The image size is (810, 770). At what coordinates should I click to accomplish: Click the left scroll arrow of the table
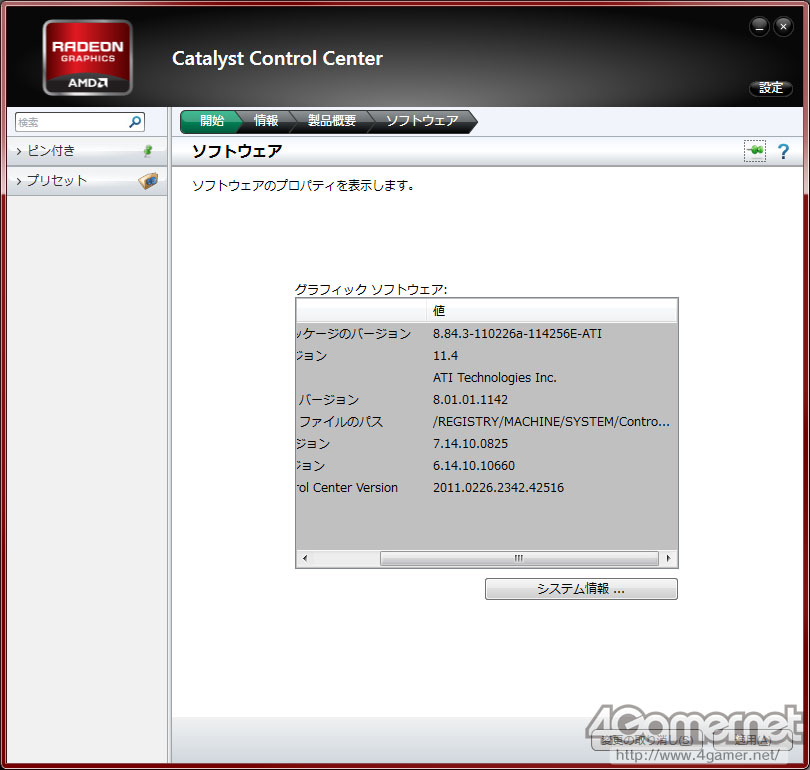pyautogui.click(x=305, y=558)
